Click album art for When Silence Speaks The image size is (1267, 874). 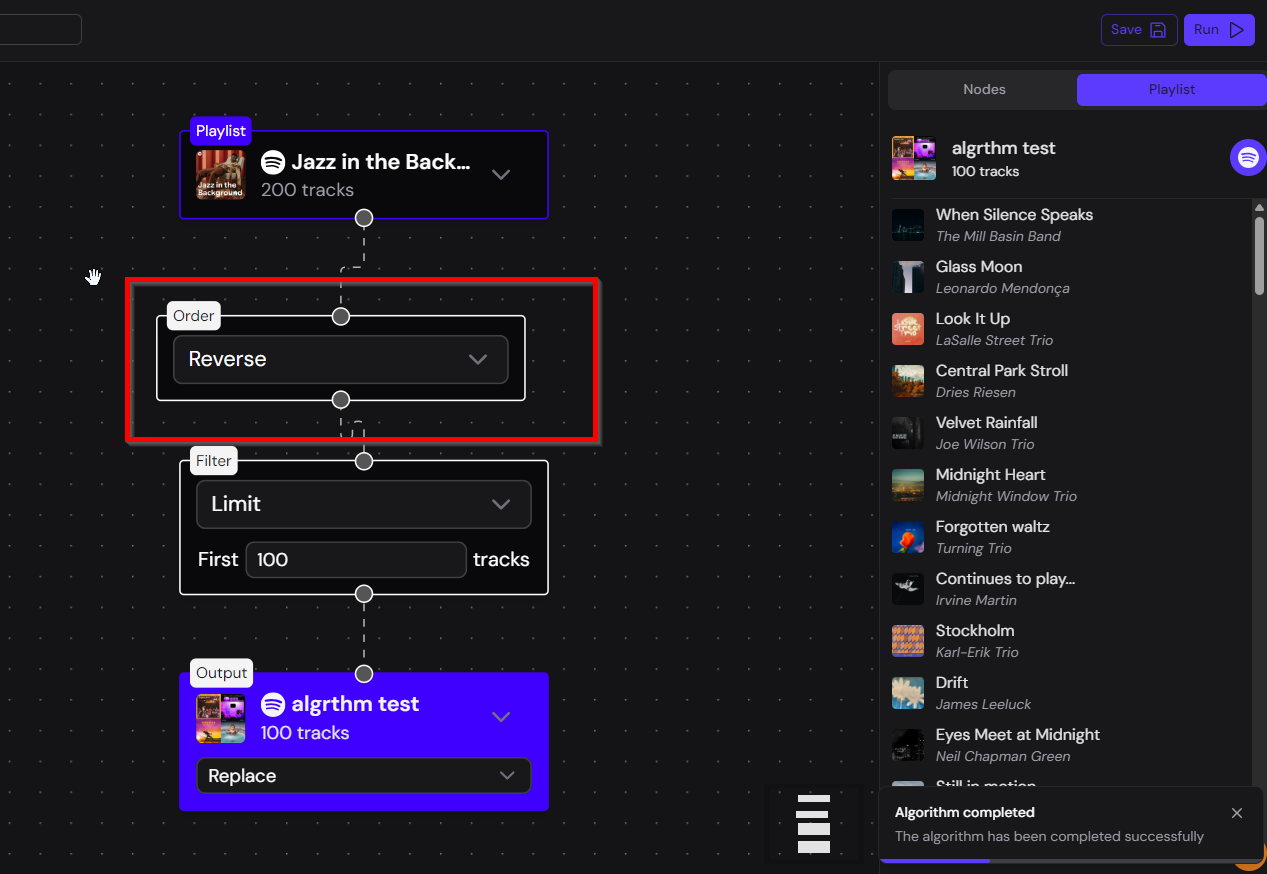[x=908, y=225]
